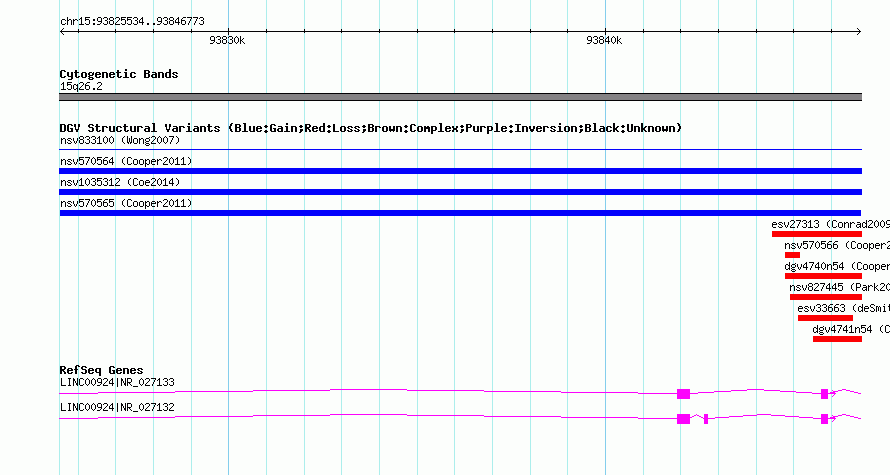Select the RefSeq Genes track title
The image size is (890, 475).
click(x=101, y=370)
